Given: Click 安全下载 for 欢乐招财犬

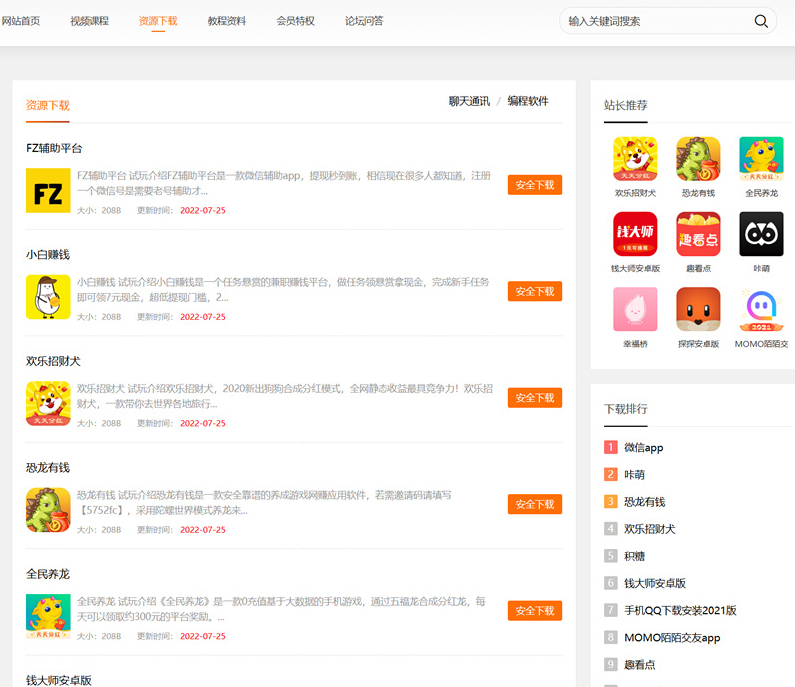Looking at the screenshot, I should (535, 398).
